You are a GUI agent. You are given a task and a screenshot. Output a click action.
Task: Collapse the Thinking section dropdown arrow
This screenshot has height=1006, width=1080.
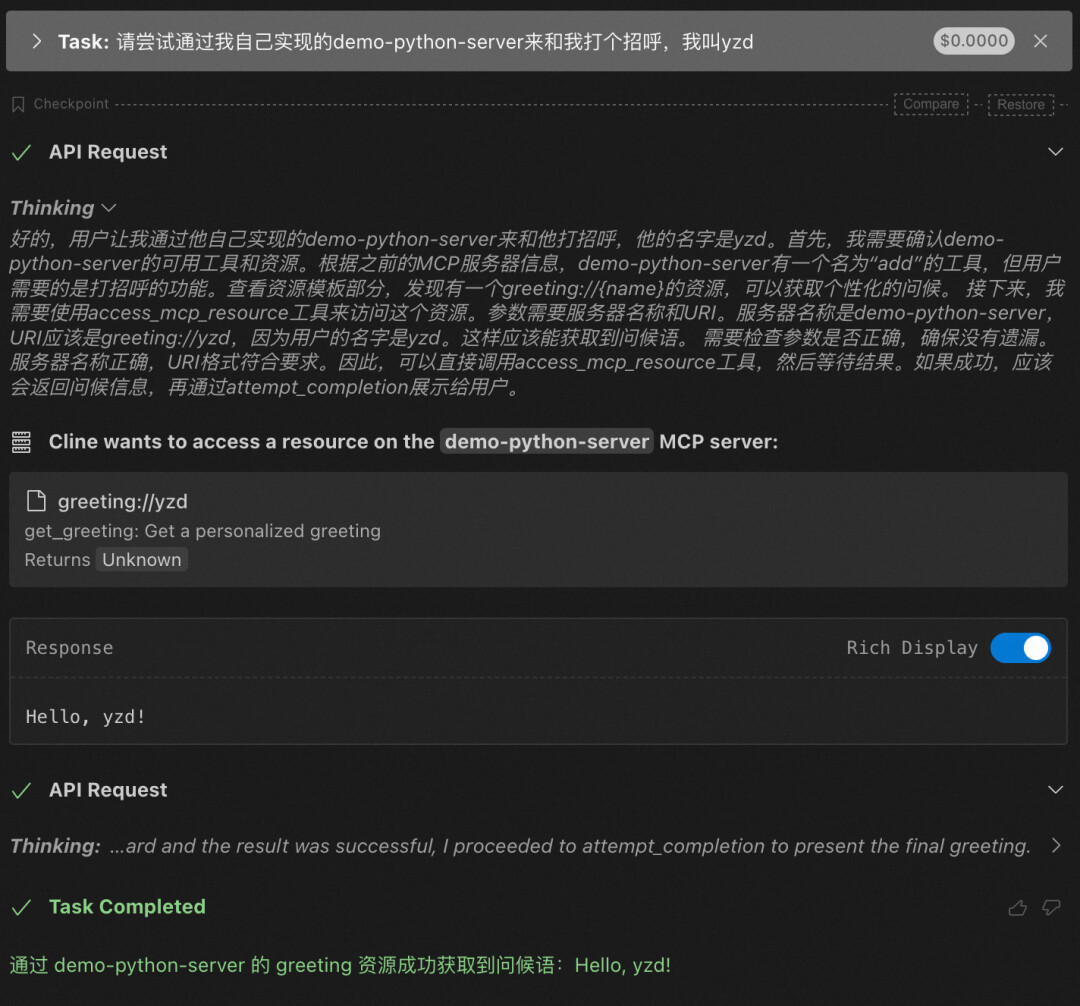coord(109,208)
